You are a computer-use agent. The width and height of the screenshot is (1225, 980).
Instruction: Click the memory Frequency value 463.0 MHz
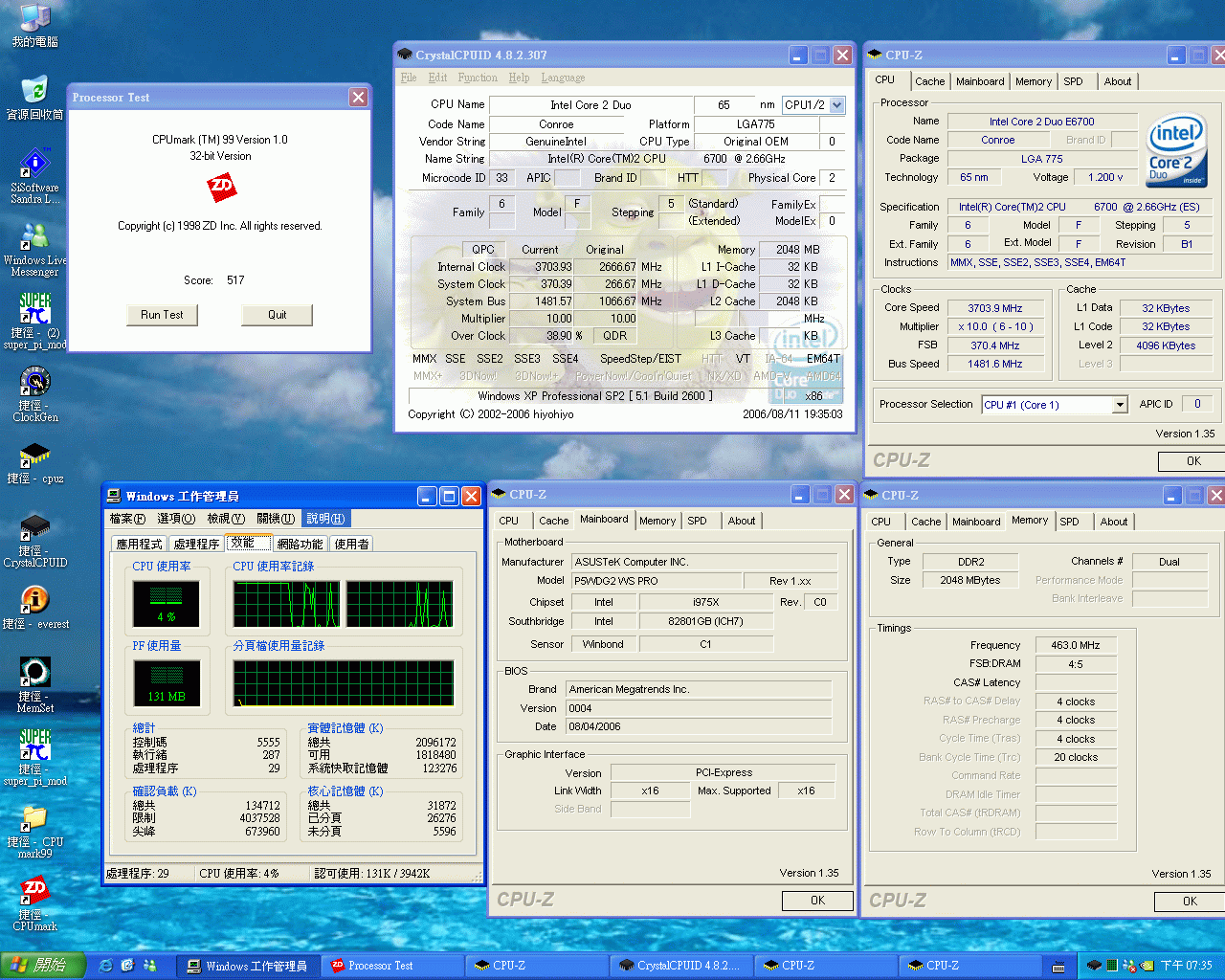pos(1076,645)
